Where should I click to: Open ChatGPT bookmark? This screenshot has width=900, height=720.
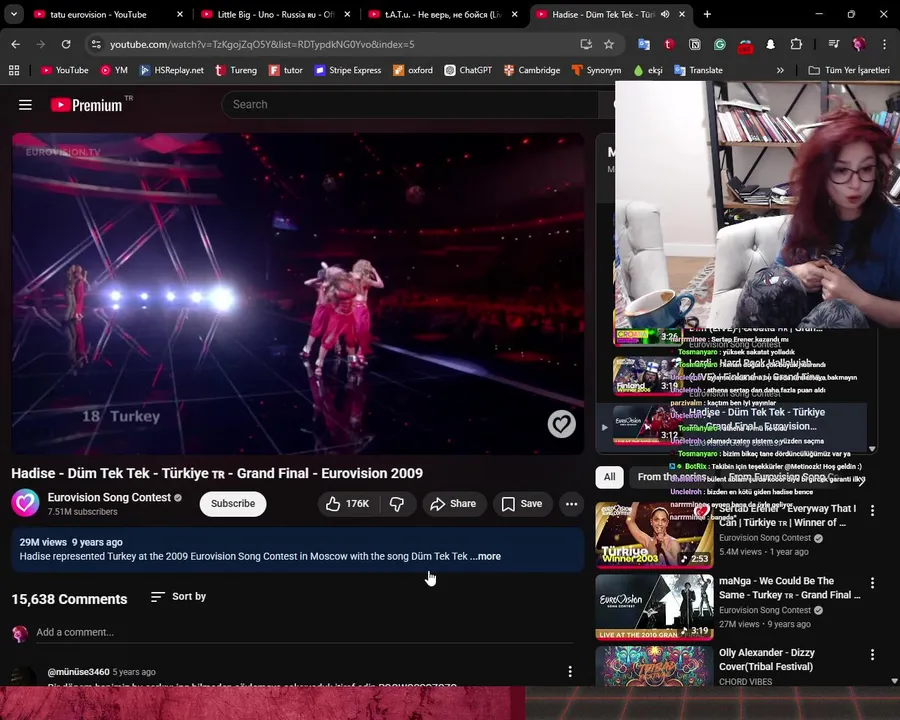pos(468,70)
